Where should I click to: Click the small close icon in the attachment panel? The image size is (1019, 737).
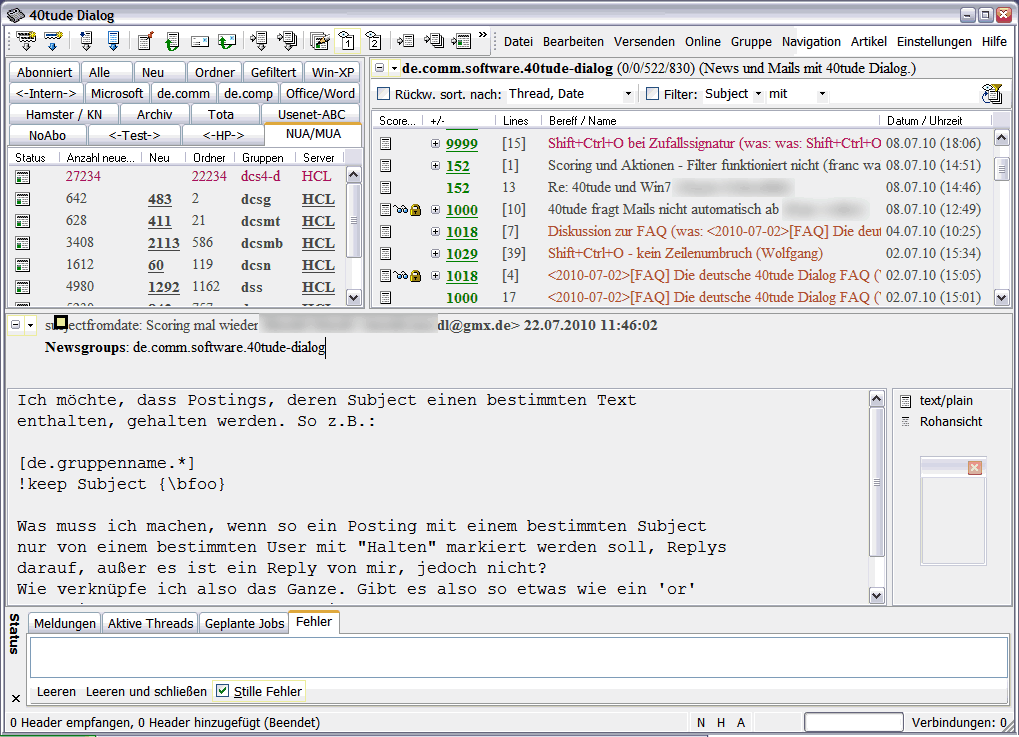click(975, 467)
